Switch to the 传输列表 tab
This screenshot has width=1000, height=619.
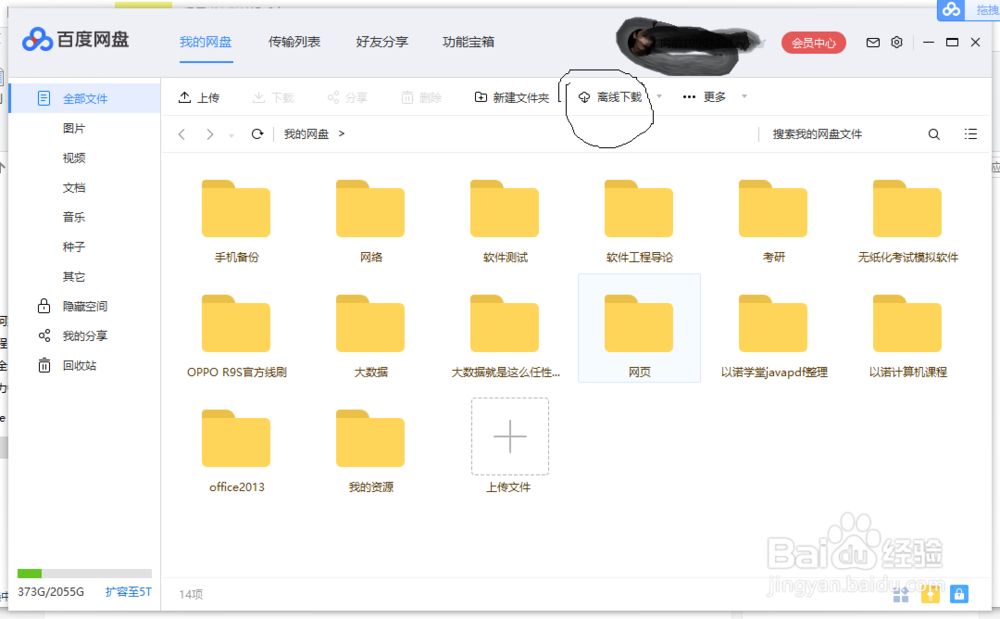coord(293,42)
